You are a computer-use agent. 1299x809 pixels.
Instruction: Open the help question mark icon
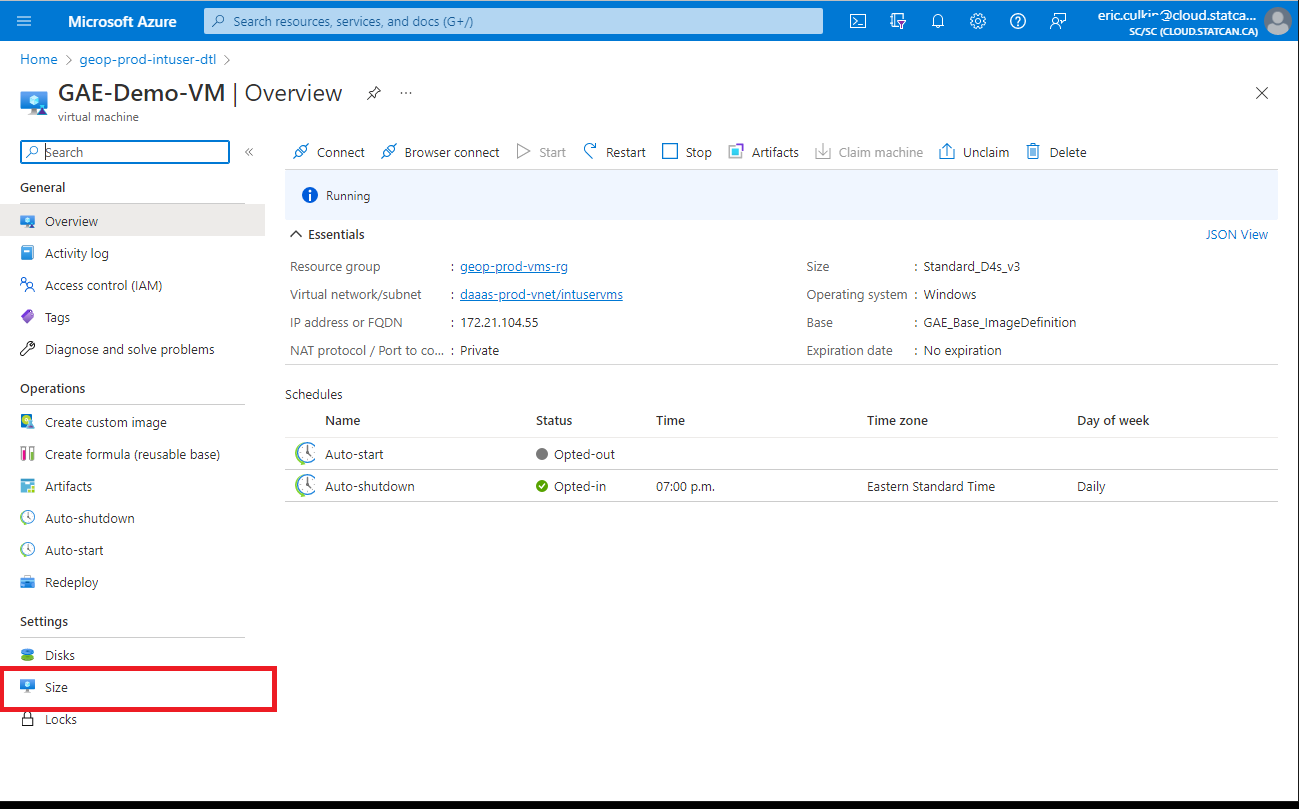pos(1017,21)
